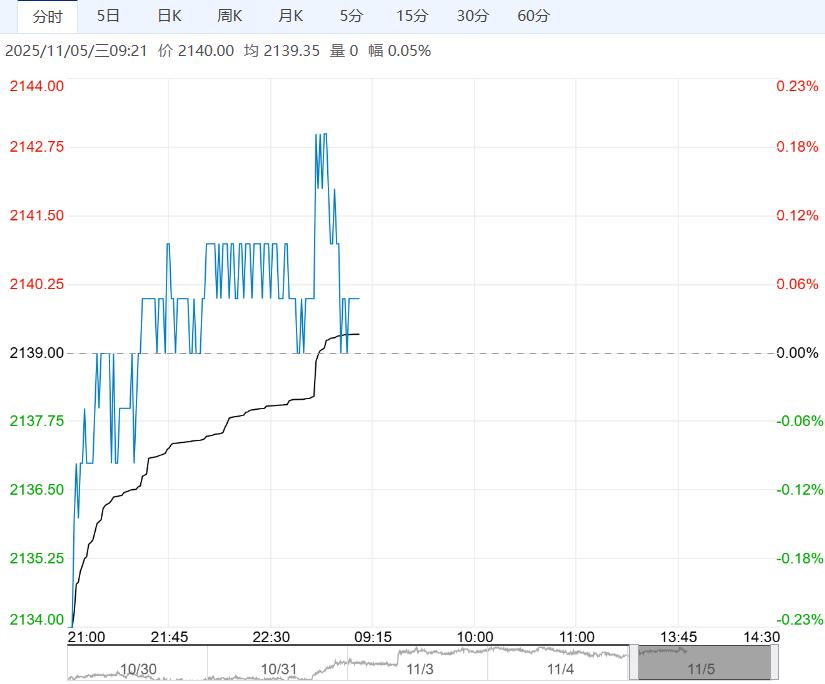The image size is (825, 684).
Task: Switch to 周K weekly candlestick view
Action: pos(230,16)
